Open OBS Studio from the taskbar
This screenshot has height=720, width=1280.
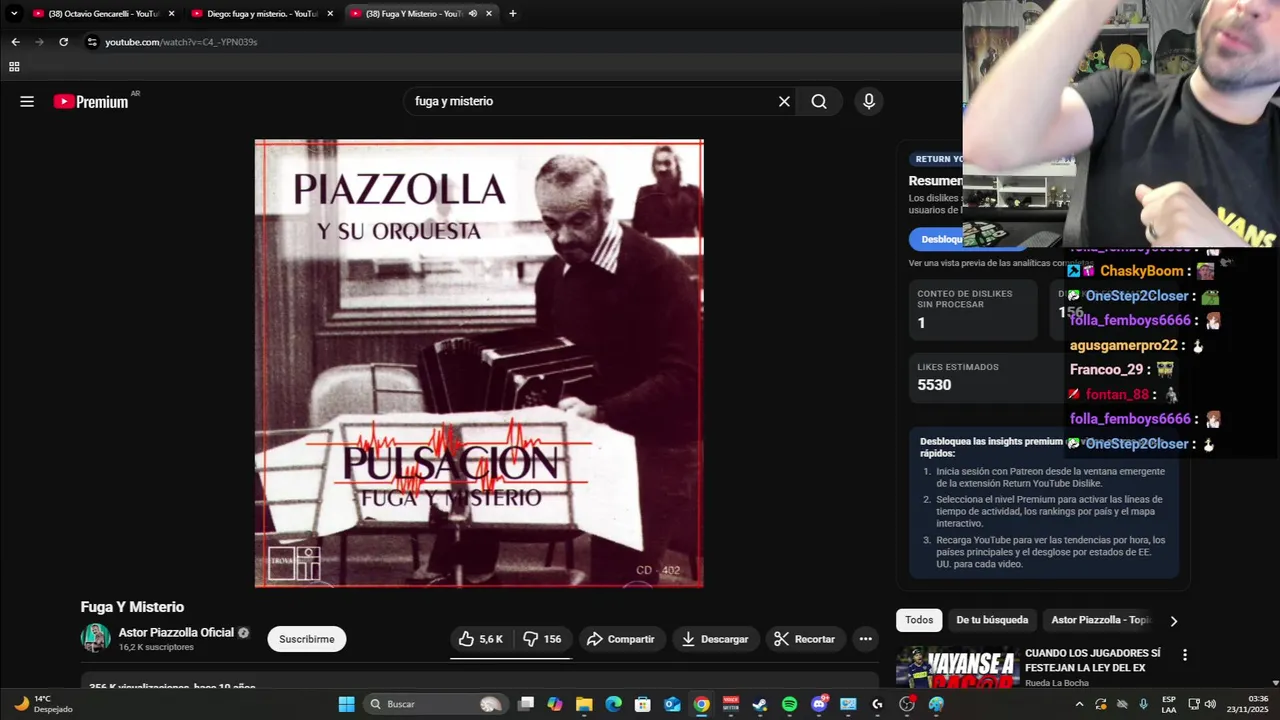click(907, 704)
